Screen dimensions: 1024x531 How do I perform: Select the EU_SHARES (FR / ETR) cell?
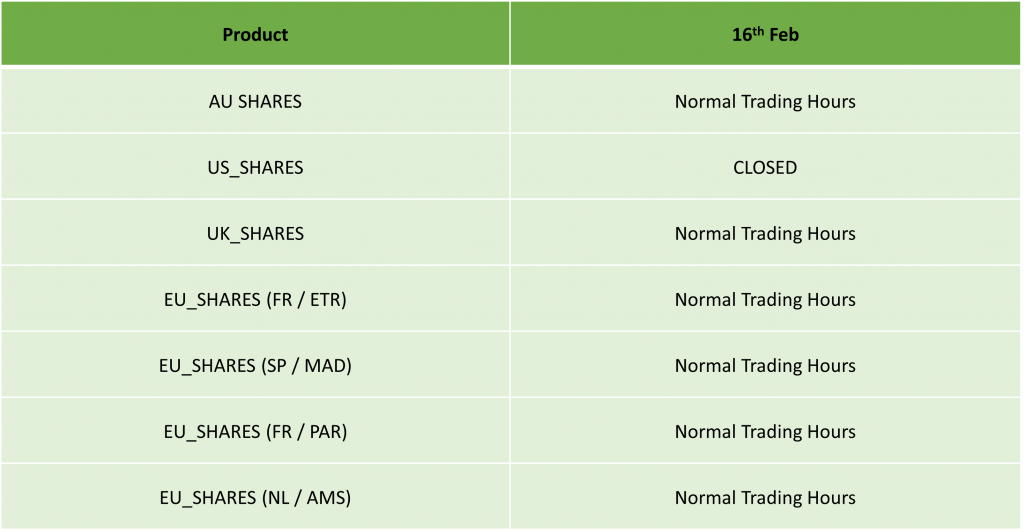(255, 300)
